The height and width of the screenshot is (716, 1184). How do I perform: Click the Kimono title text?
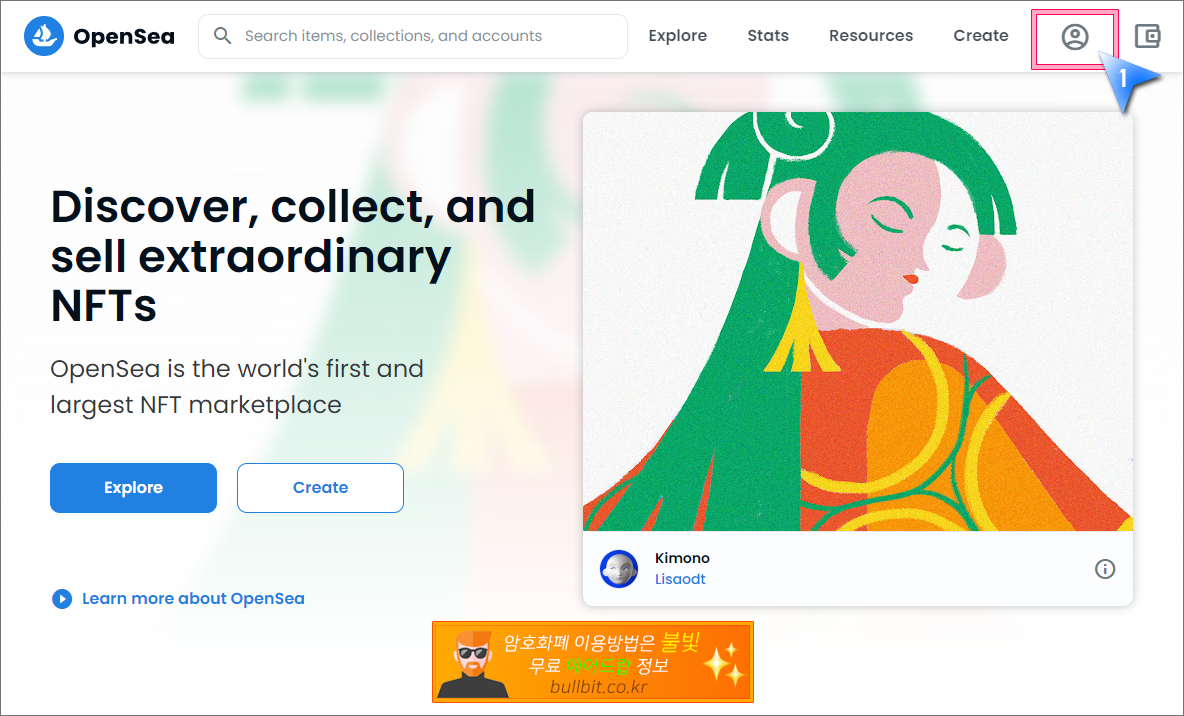click(682, 558)
